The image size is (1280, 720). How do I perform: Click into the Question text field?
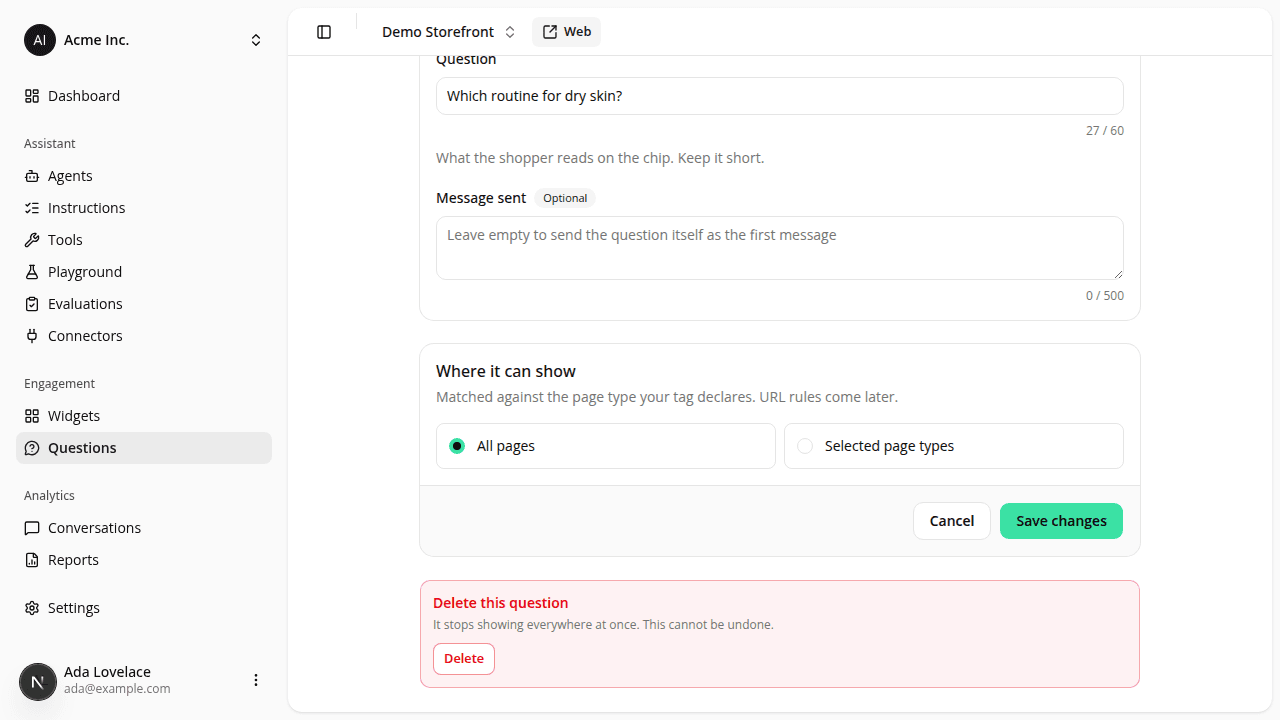[x=780, y=96]
